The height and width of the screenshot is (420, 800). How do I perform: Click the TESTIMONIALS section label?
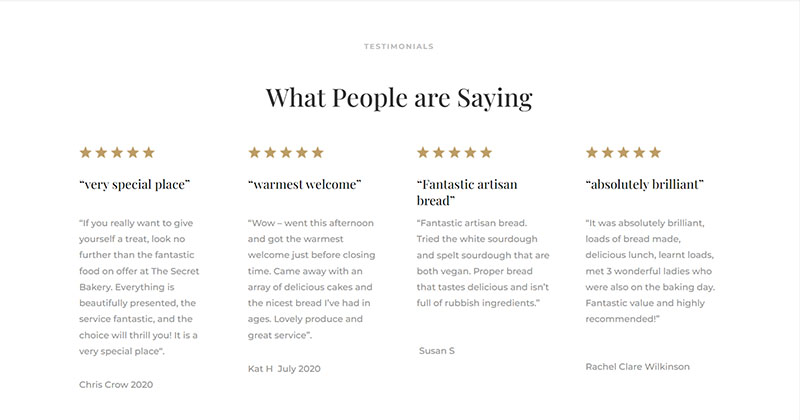coord(399,46)
